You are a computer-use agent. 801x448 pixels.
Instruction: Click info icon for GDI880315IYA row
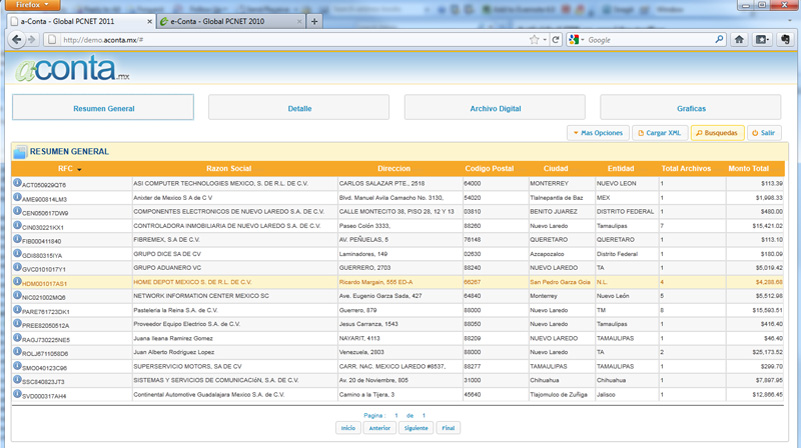click(17, 253)
